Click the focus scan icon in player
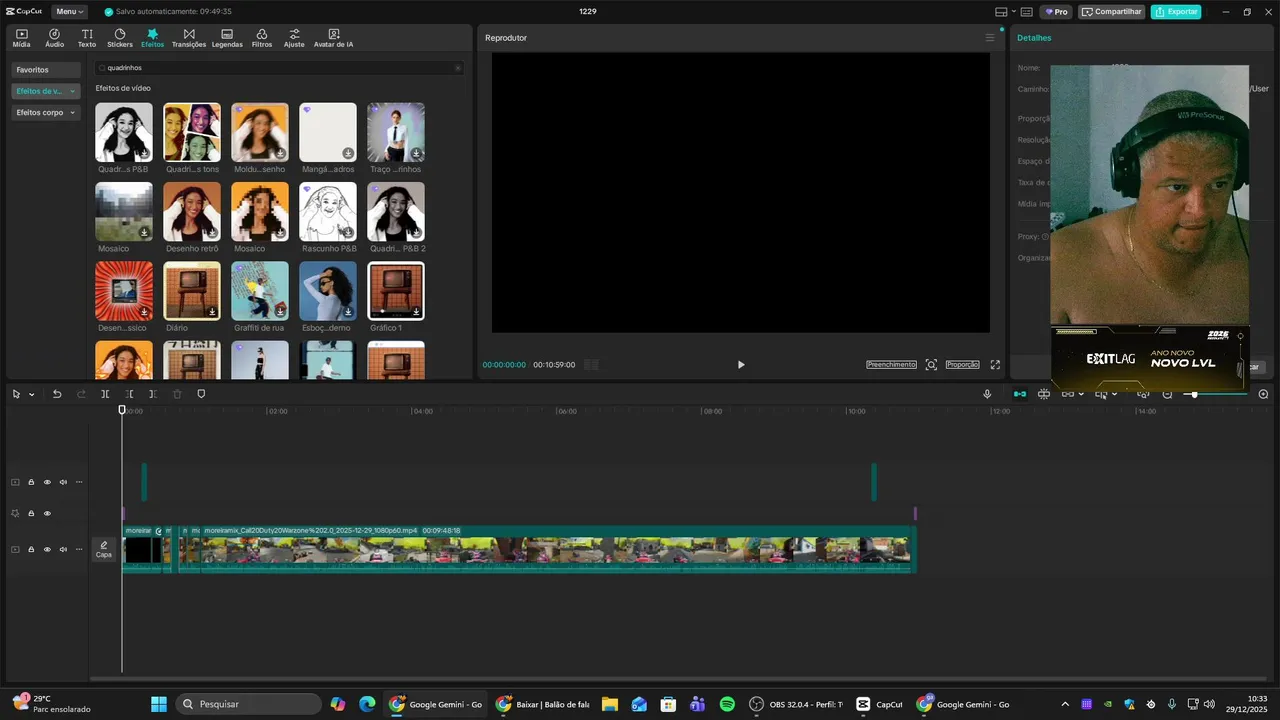 pyautogui.click(x=931, y=365)
